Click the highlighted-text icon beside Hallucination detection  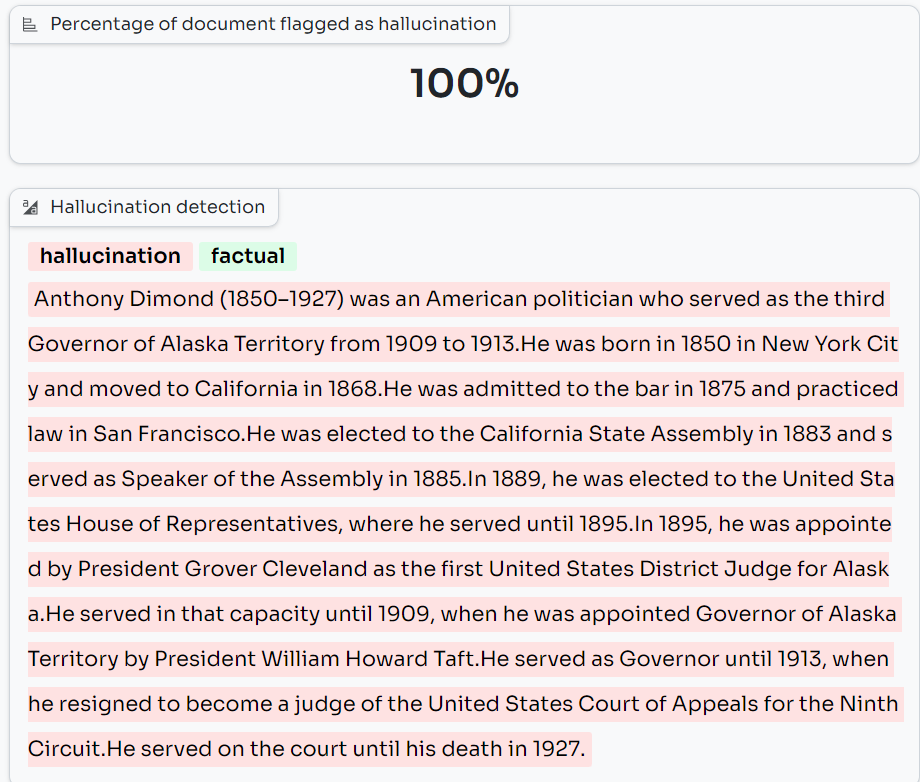pos(30,207)
